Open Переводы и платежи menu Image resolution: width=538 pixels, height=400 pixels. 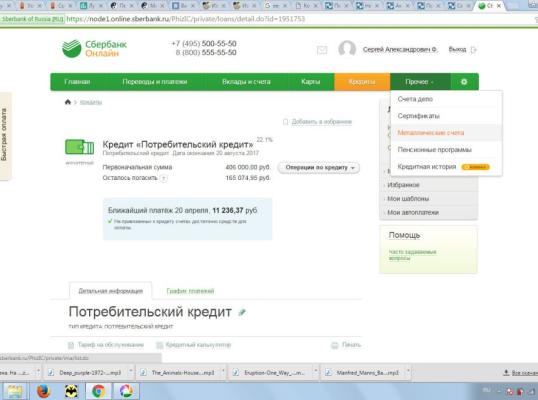pos(155,82)
